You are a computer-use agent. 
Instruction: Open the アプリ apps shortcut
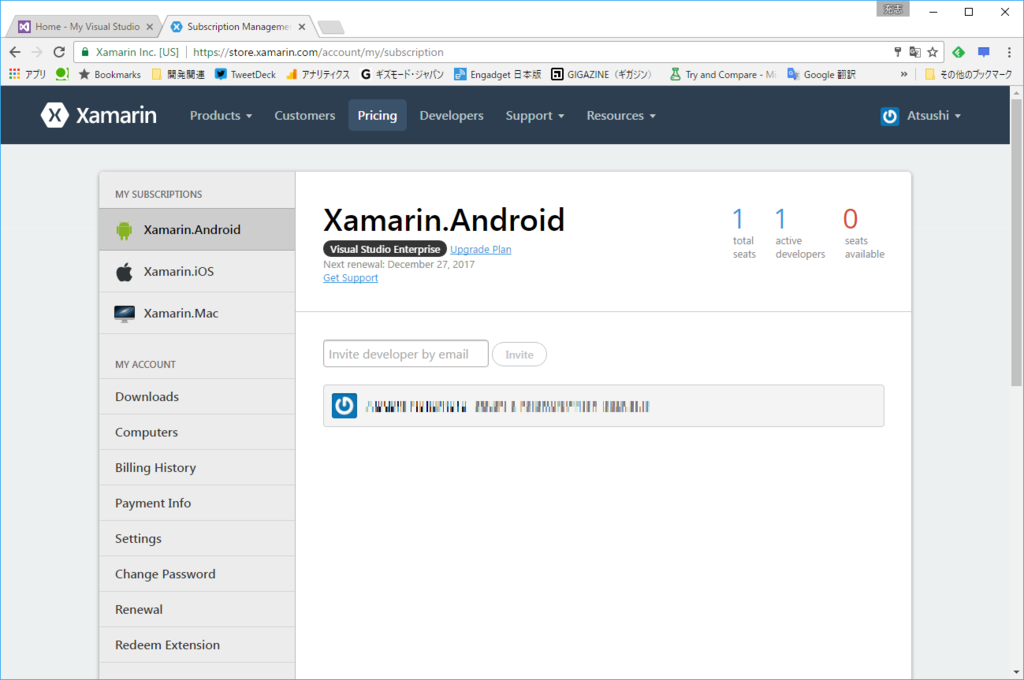pos(27,74)
